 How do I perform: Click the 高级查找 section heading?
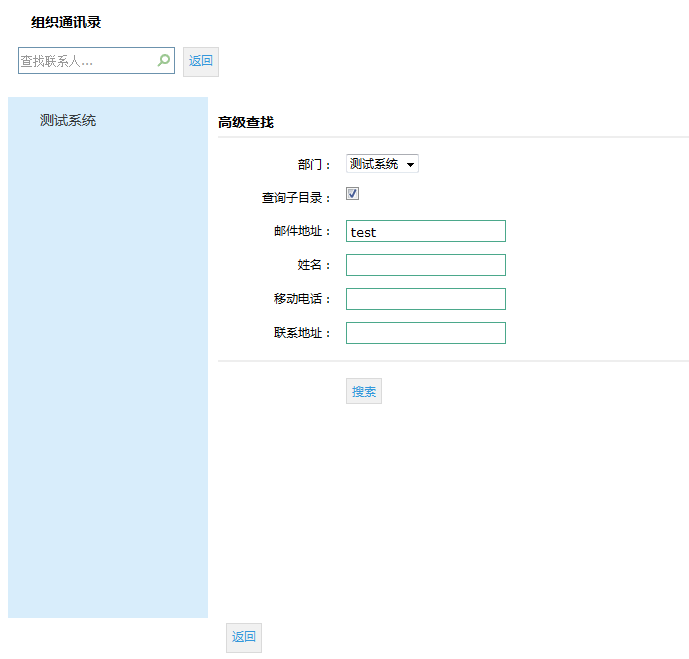tap(245, 123)
